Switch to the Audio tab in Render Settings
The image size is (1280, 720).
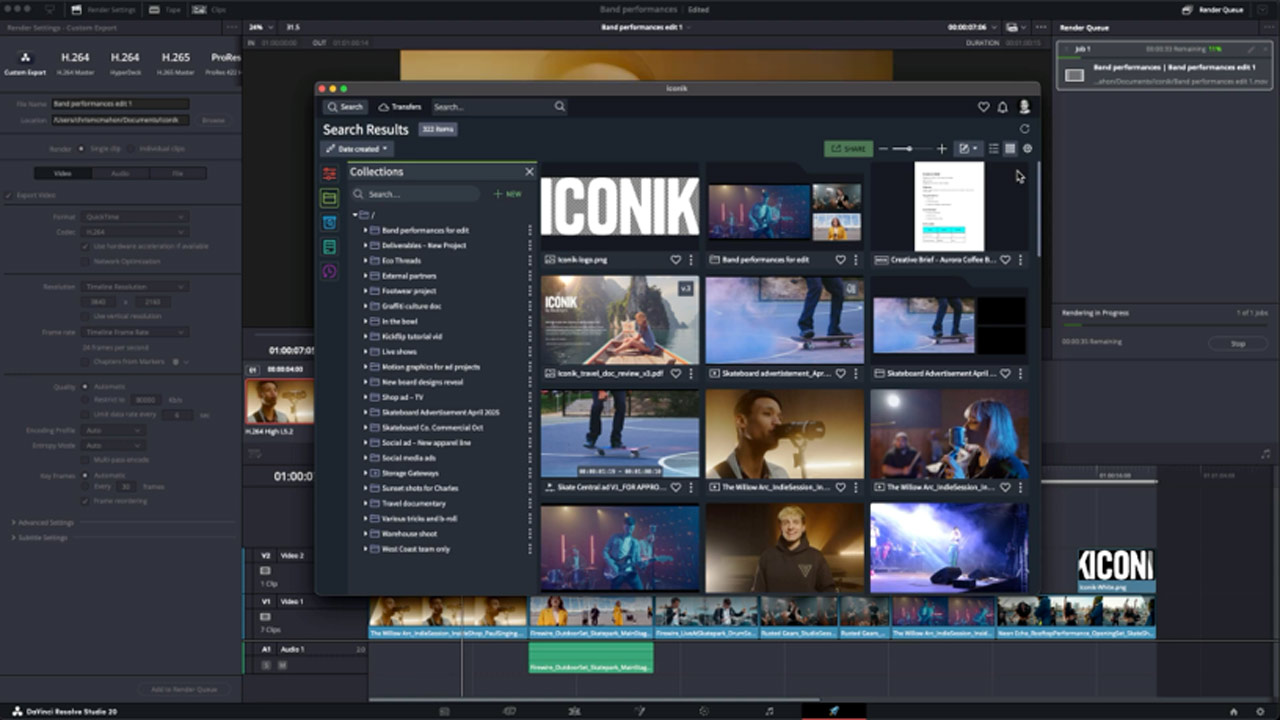pos(120,173)
